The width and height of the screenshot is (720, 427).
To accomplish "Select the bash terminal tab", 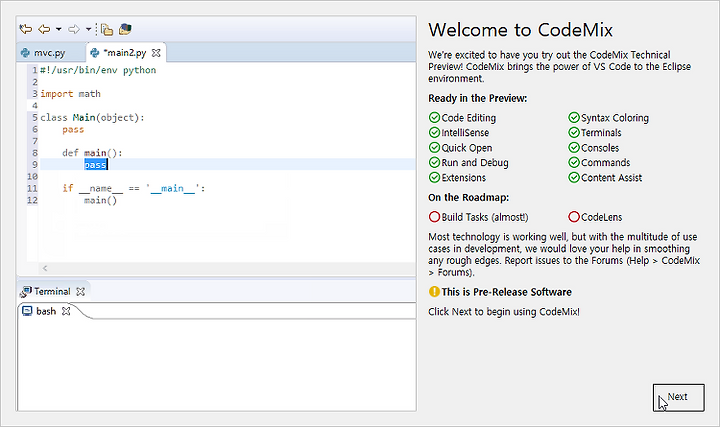I will (46, 311).
